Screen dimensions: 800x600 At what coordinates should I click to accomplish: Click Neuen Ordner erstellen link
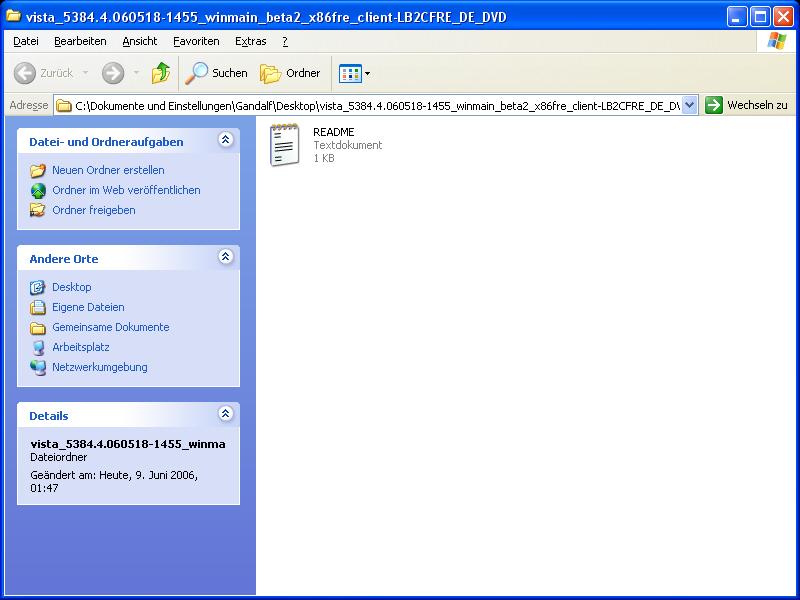click(x=108, y=170)
